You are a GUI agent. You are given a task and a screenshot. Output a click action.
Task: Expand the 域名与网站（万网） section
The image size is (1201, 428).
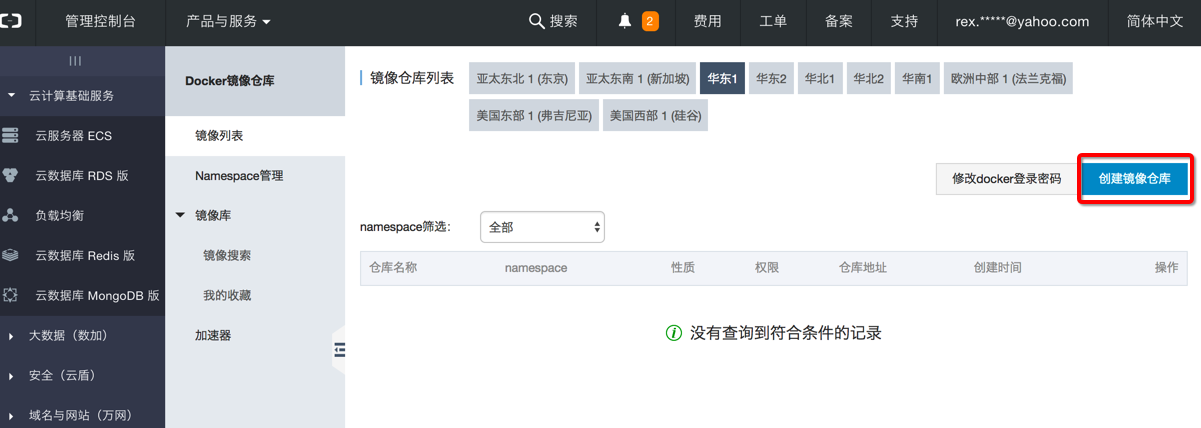click(x=11, y=416)
